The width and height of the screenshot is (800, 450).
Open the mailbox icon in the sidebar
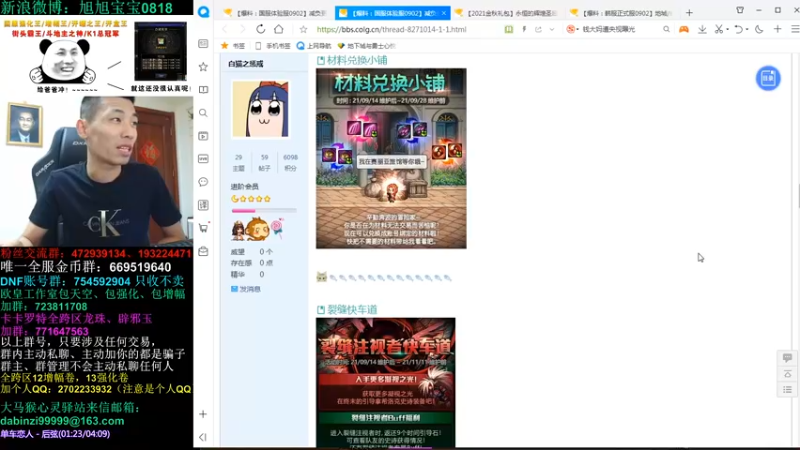tap(203, 251)
